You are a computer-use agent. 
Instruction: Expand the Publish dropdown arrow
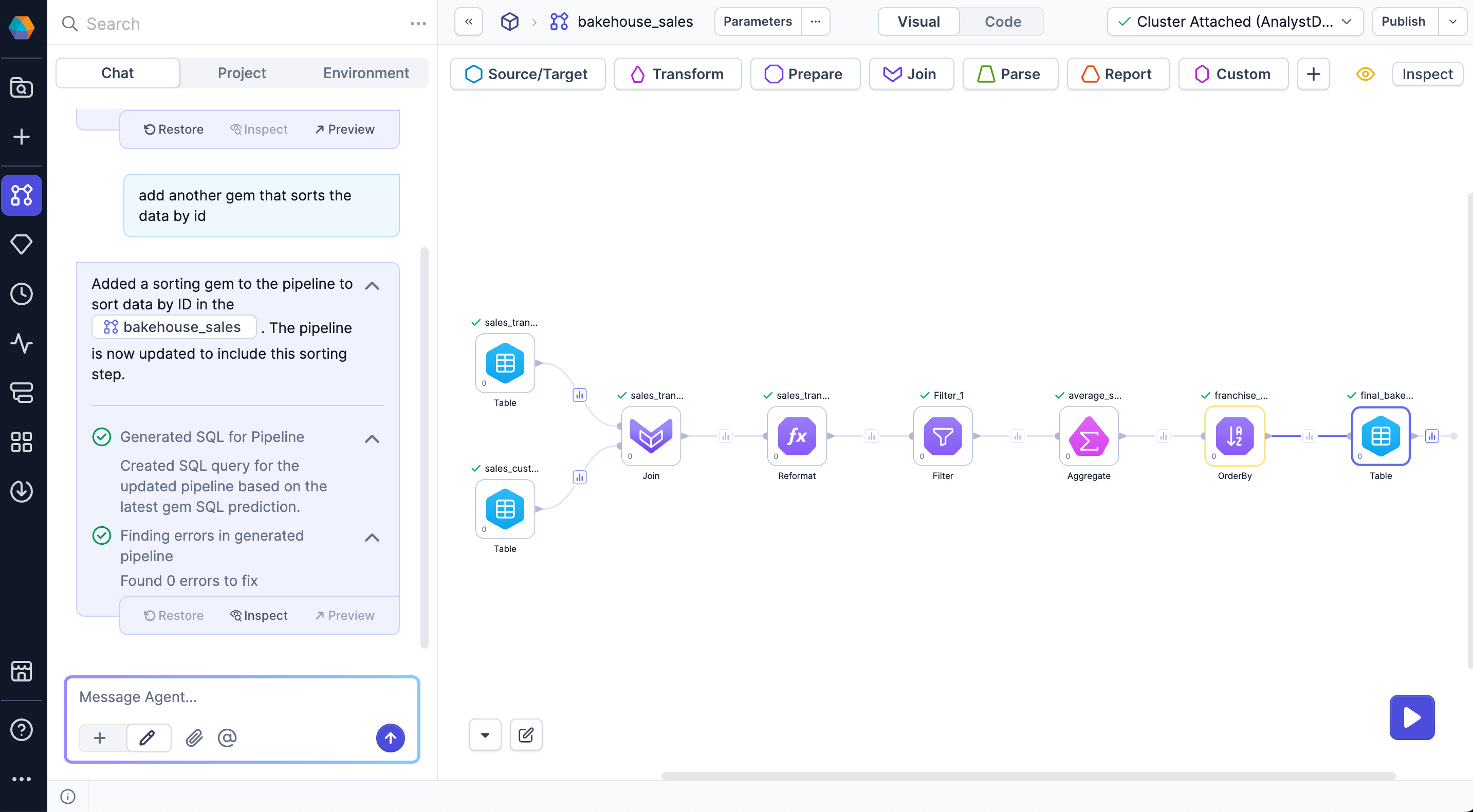(x=1452, y=22)
